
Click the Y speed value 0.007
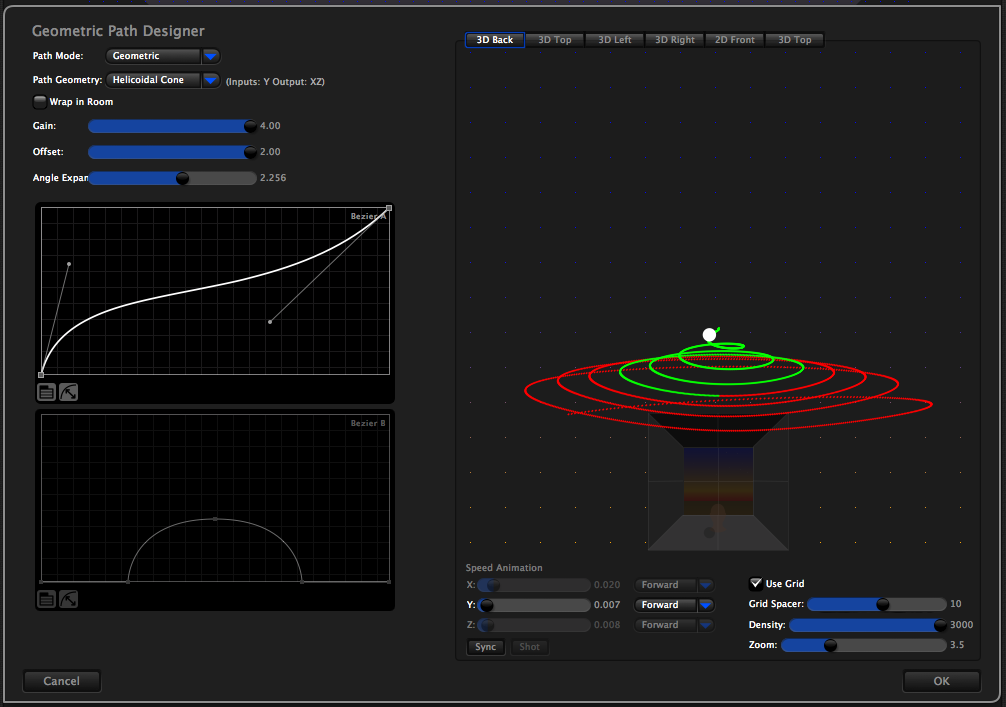pyautogui.click(x=607, y=604)
